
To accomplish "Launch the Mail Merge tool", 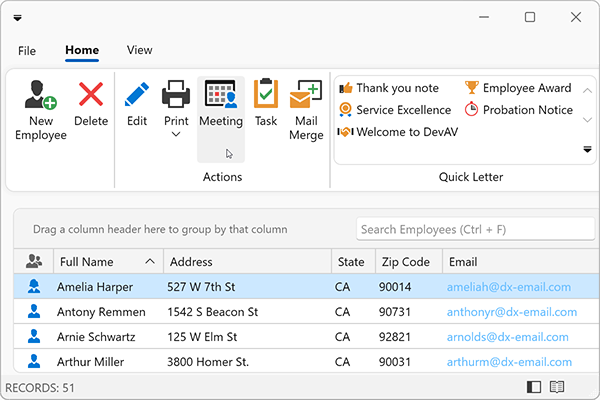I will pyautogui.click(x=305, y=95).
